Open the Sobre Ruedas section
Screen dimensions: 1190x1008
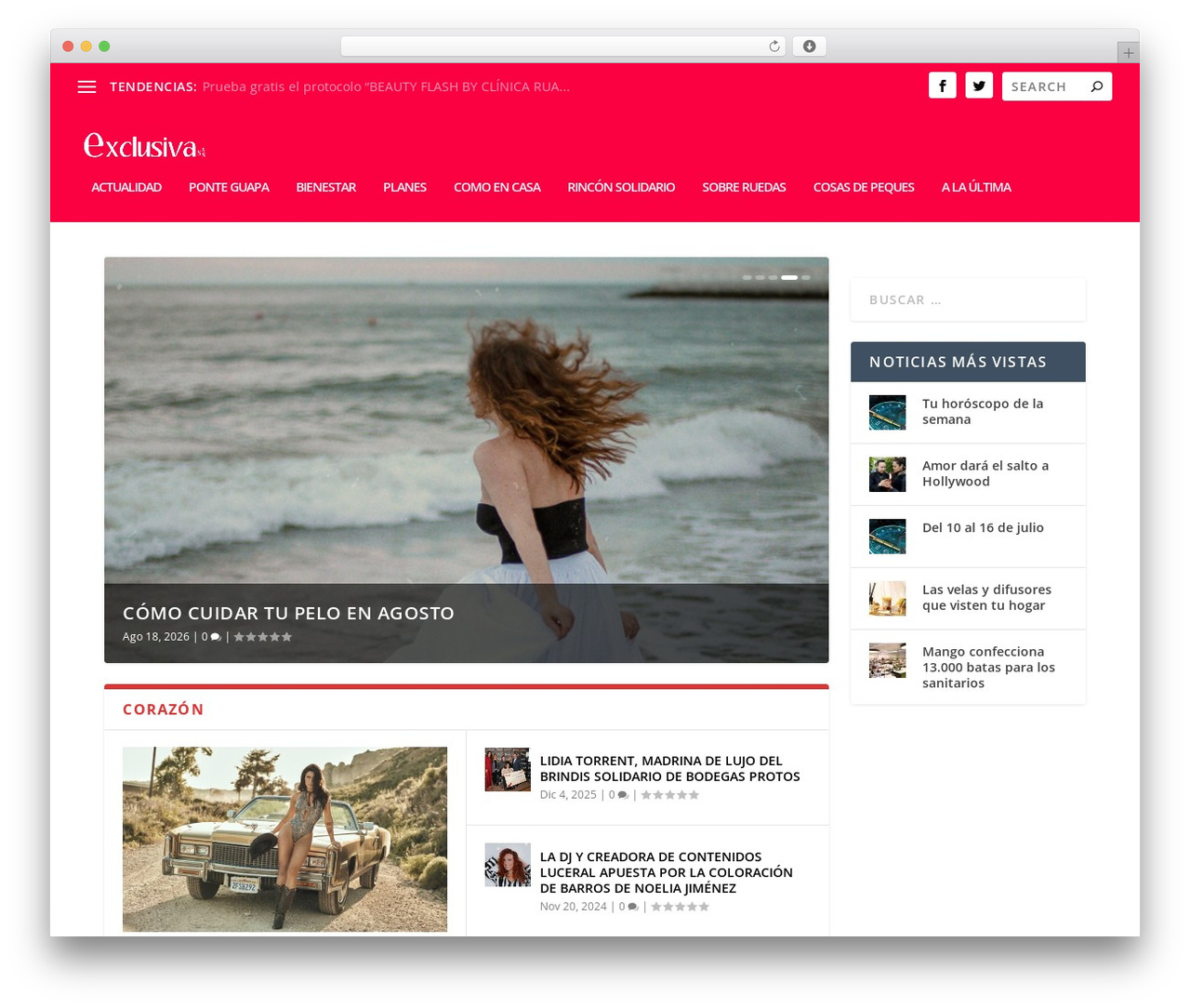click(x=744, y=187)
